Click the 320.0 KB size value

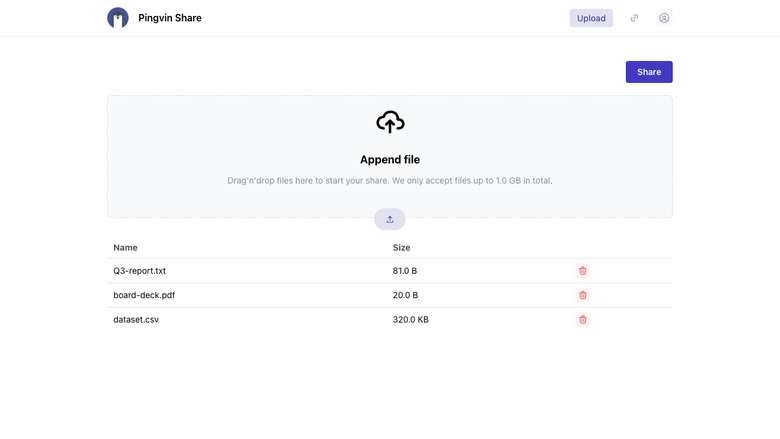click(x=410, y=320)
